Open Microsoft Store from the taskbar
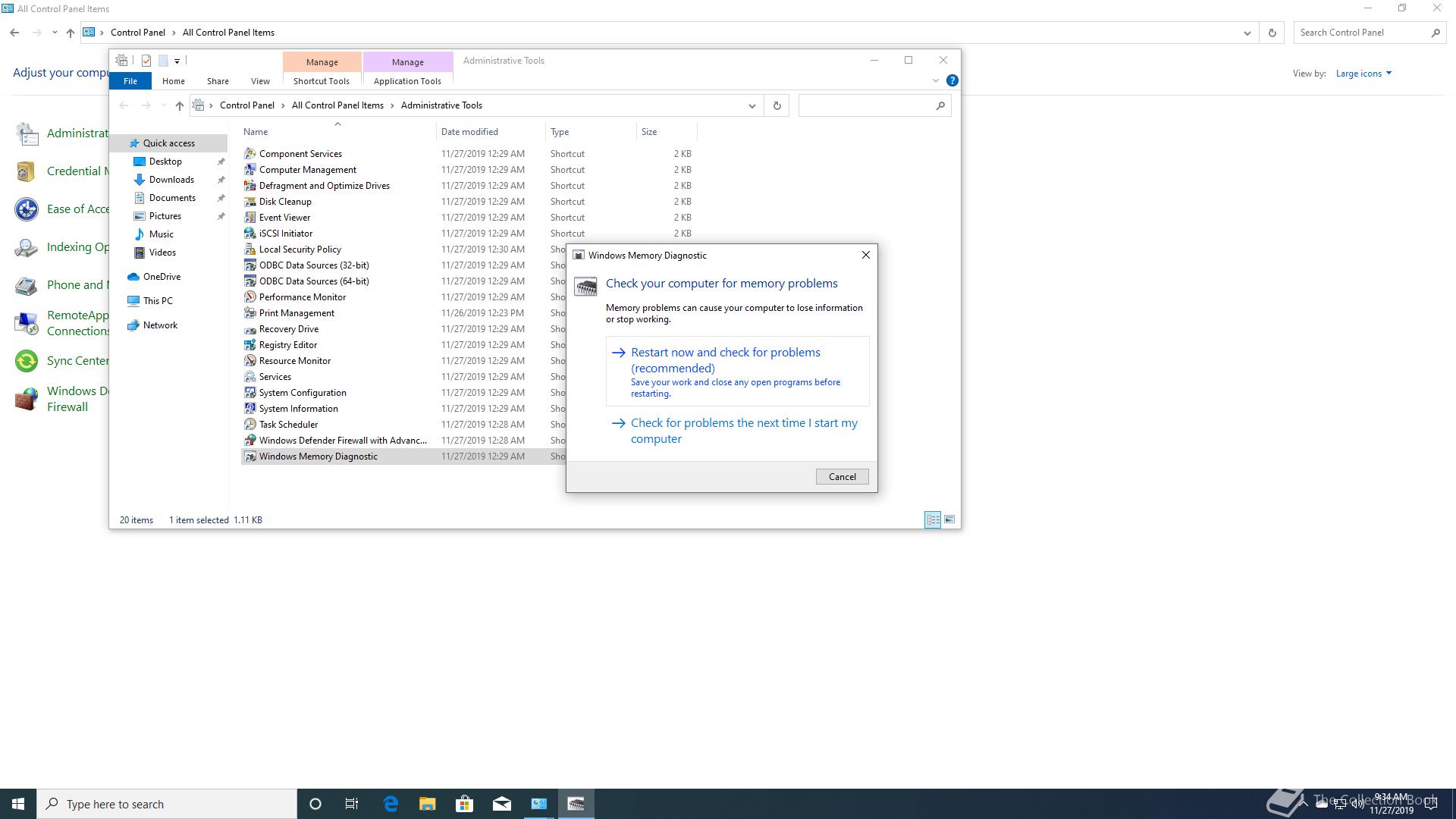Viewport: 1456px width, 819px height. (464, 804)
